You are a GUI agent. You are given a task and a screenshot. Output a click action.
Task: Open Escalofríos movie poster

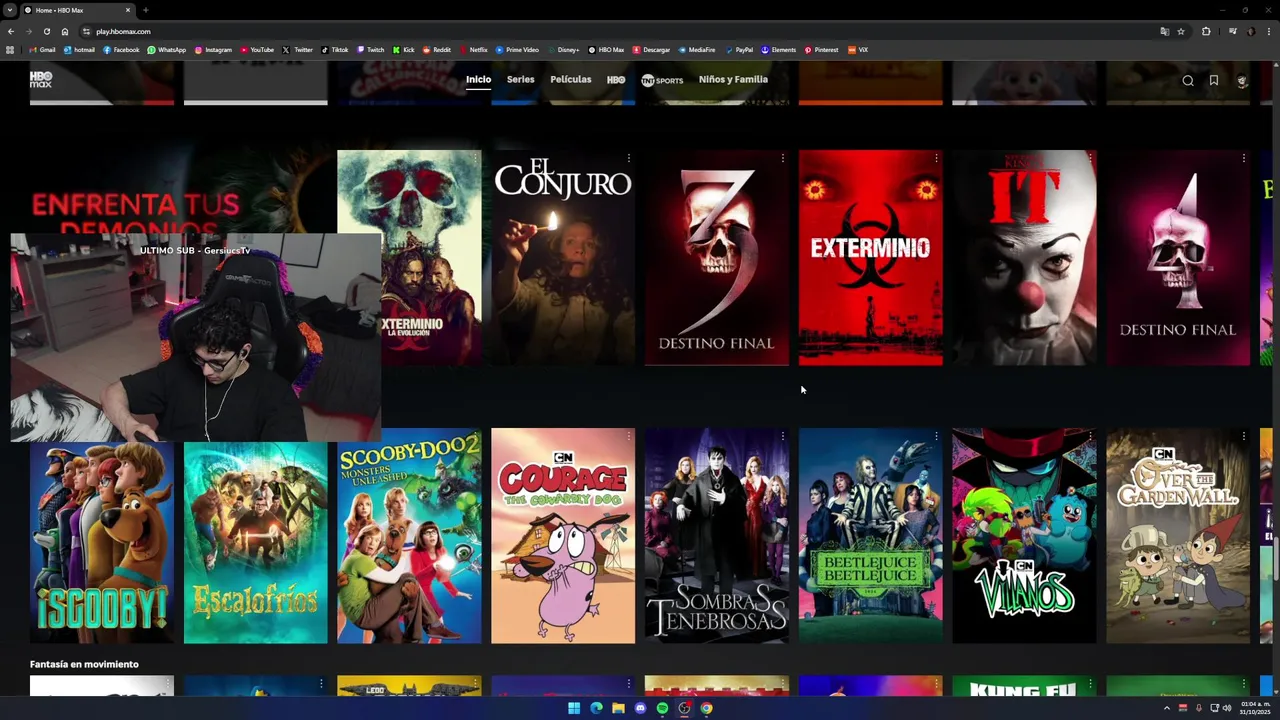(255, 540)
